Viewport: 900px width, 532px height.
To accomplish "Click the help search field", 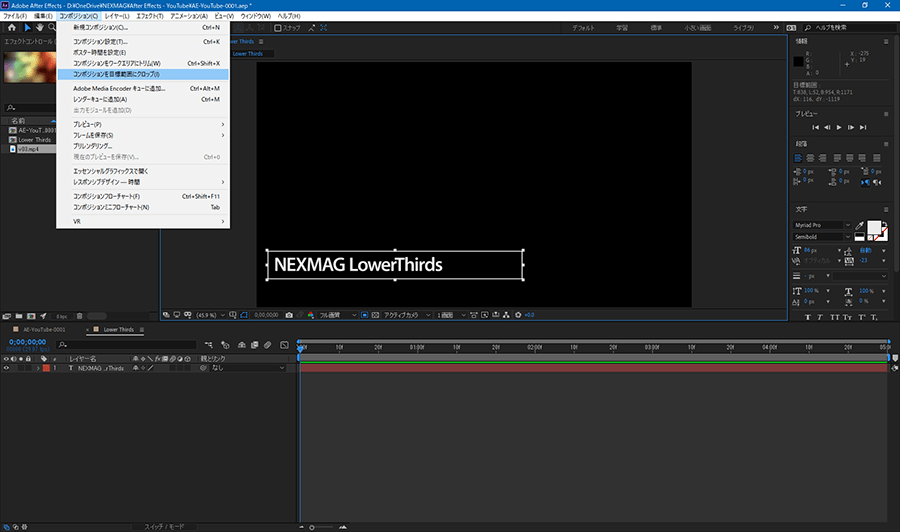I will 852,28.
